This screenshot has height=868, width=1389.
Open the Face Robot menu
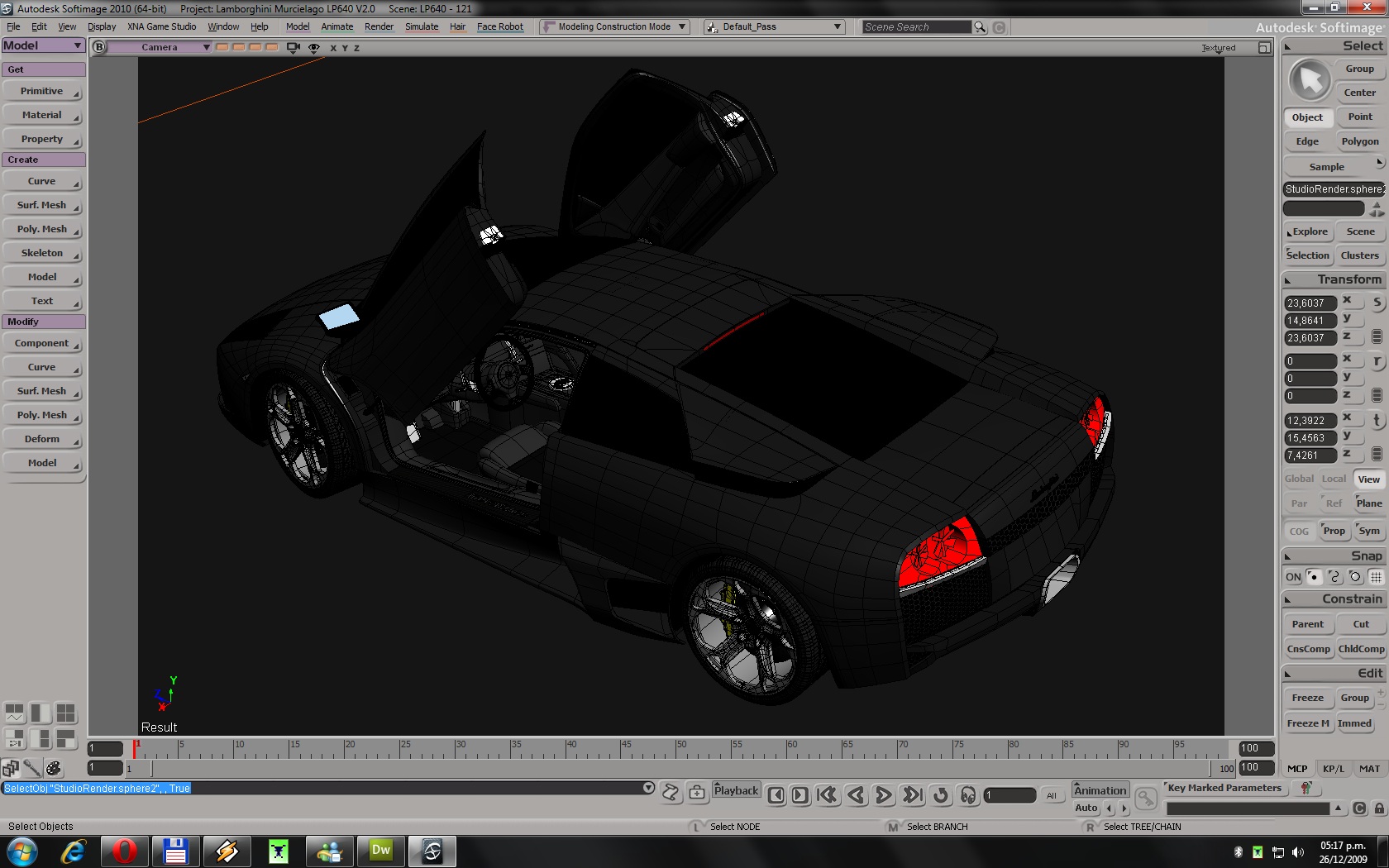click(x=500, y=27)
